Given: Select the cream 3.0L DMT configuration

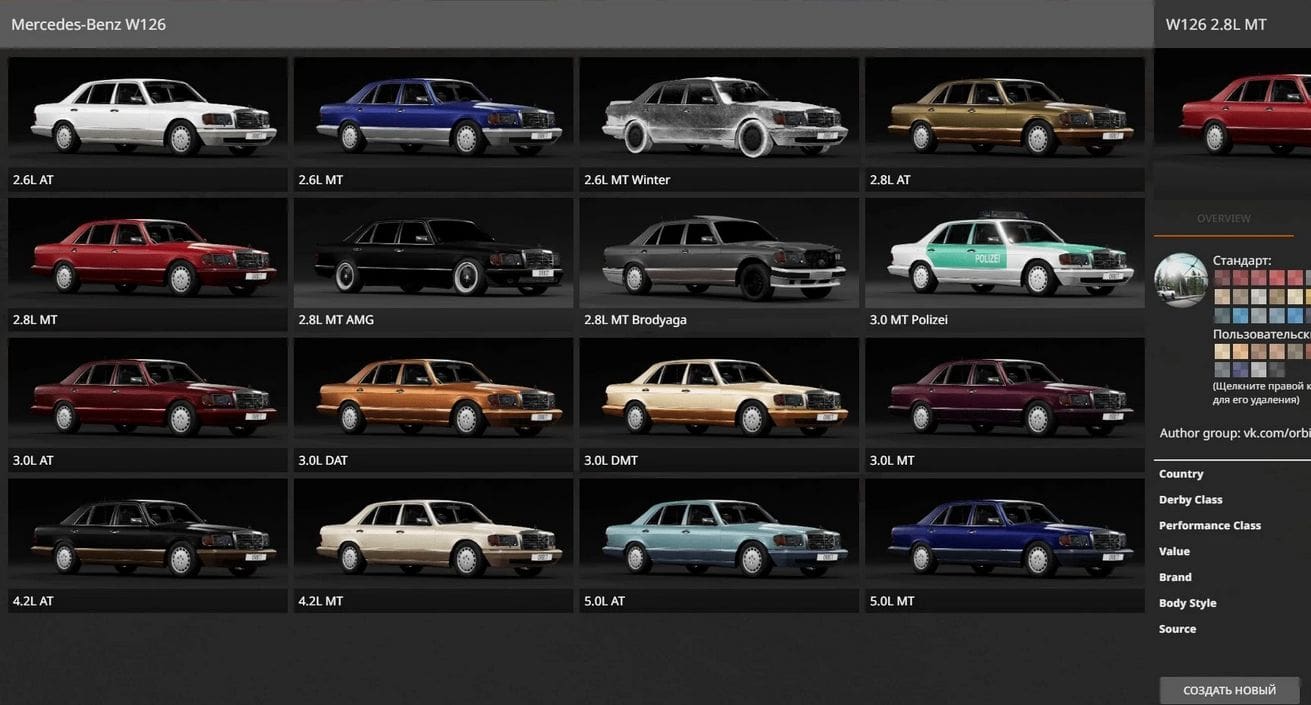Looking at the screenshot, I should (719, 397).
